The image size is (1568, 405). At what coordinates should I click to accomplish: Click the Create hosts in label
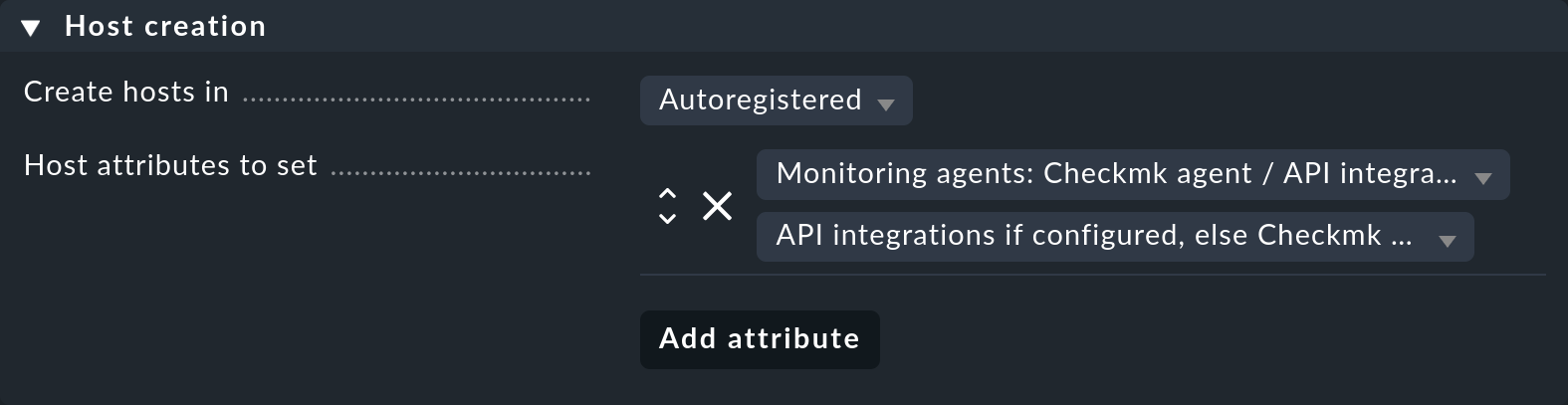coord(126,92)
